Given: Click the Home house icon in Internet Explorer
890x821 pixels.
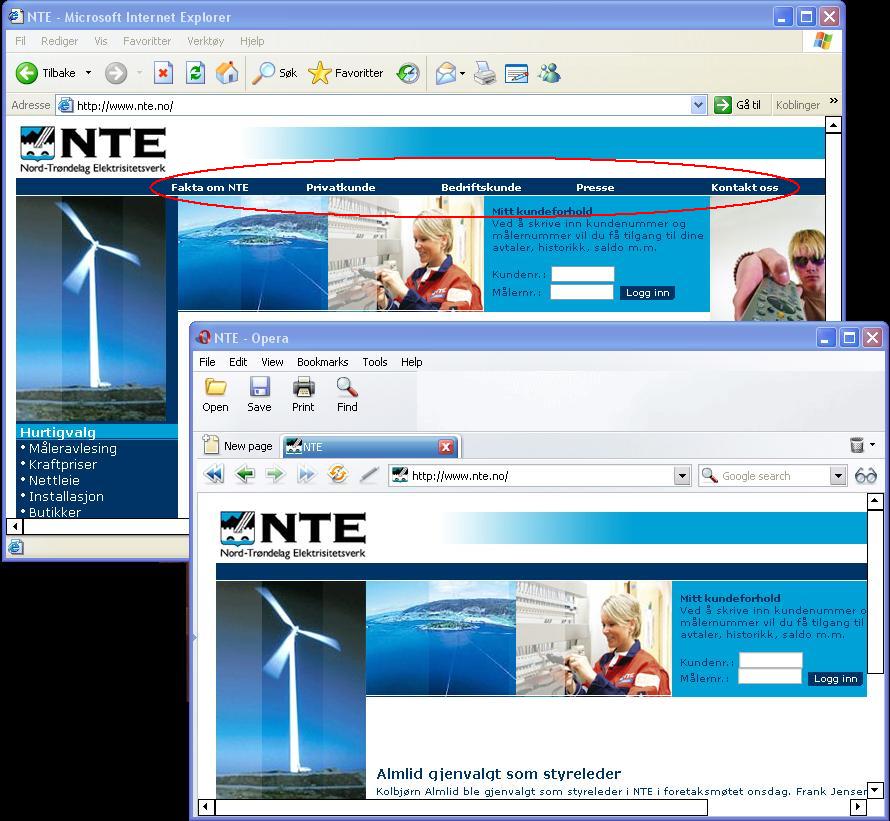Looking at the screenshot, I should (x=227, y=73).
